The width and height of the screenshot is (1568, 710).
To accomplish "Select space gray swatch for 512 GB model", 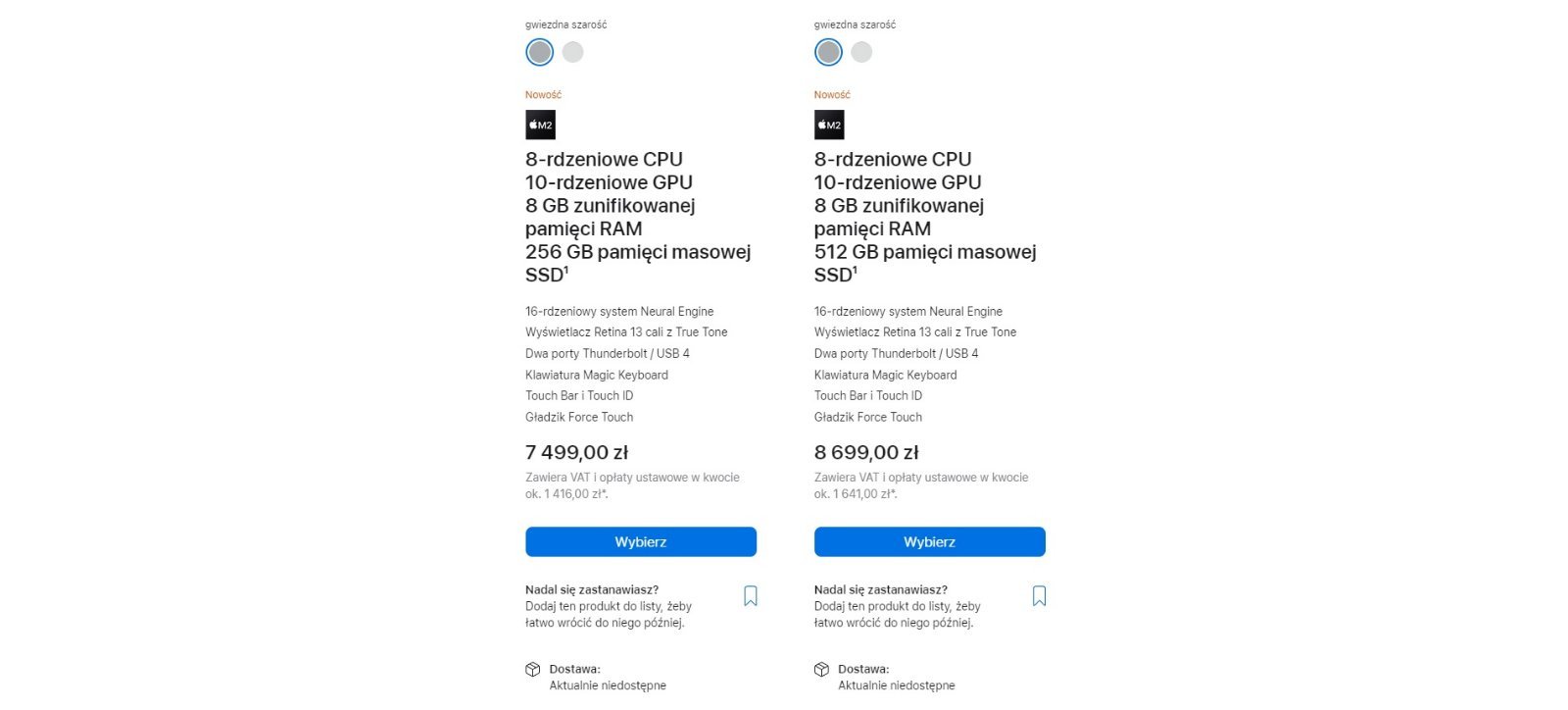I will pyautogui.click(x=828, y=52).
